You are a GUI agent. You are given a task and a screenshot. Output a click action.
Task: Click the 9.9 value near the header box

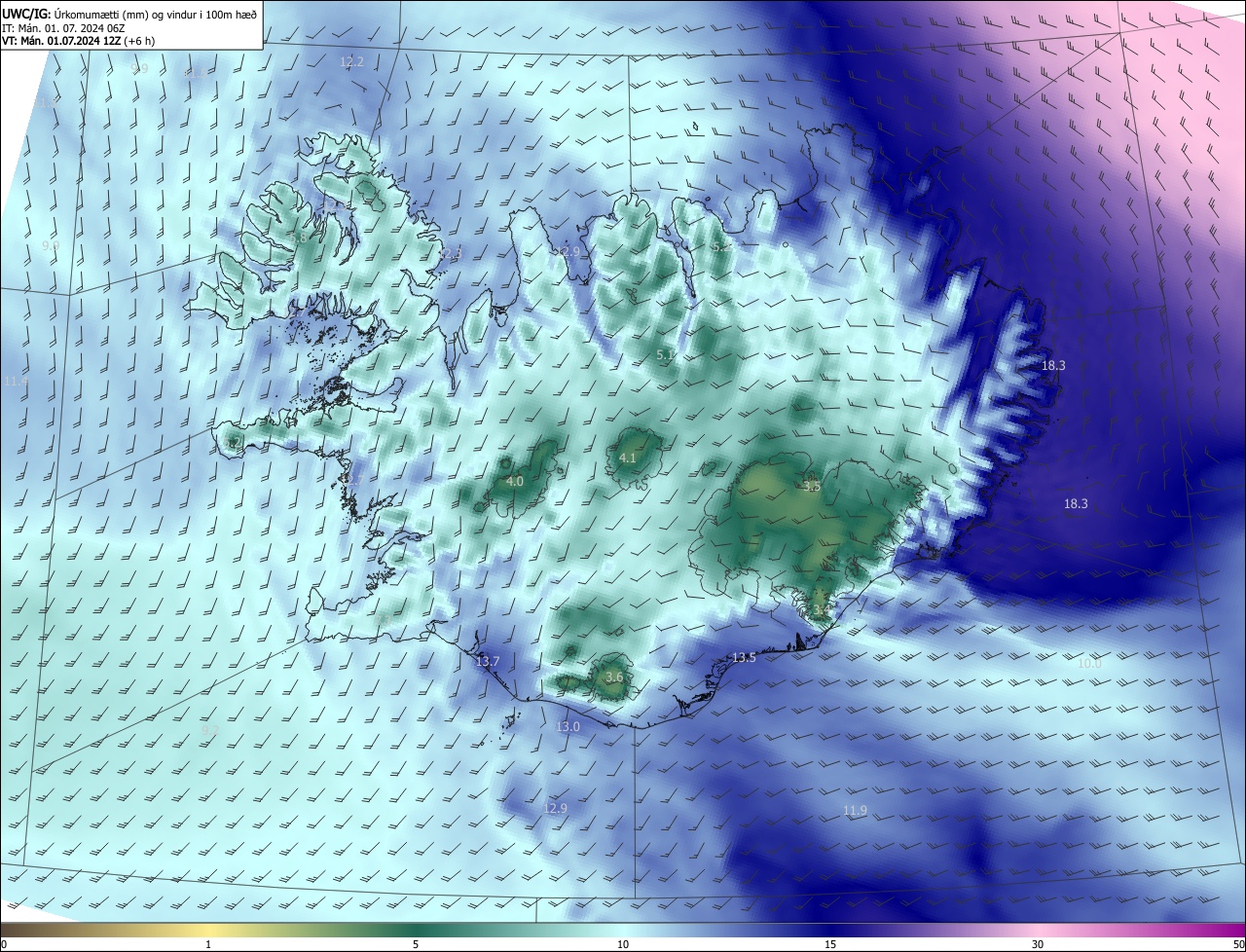[139, 68]
